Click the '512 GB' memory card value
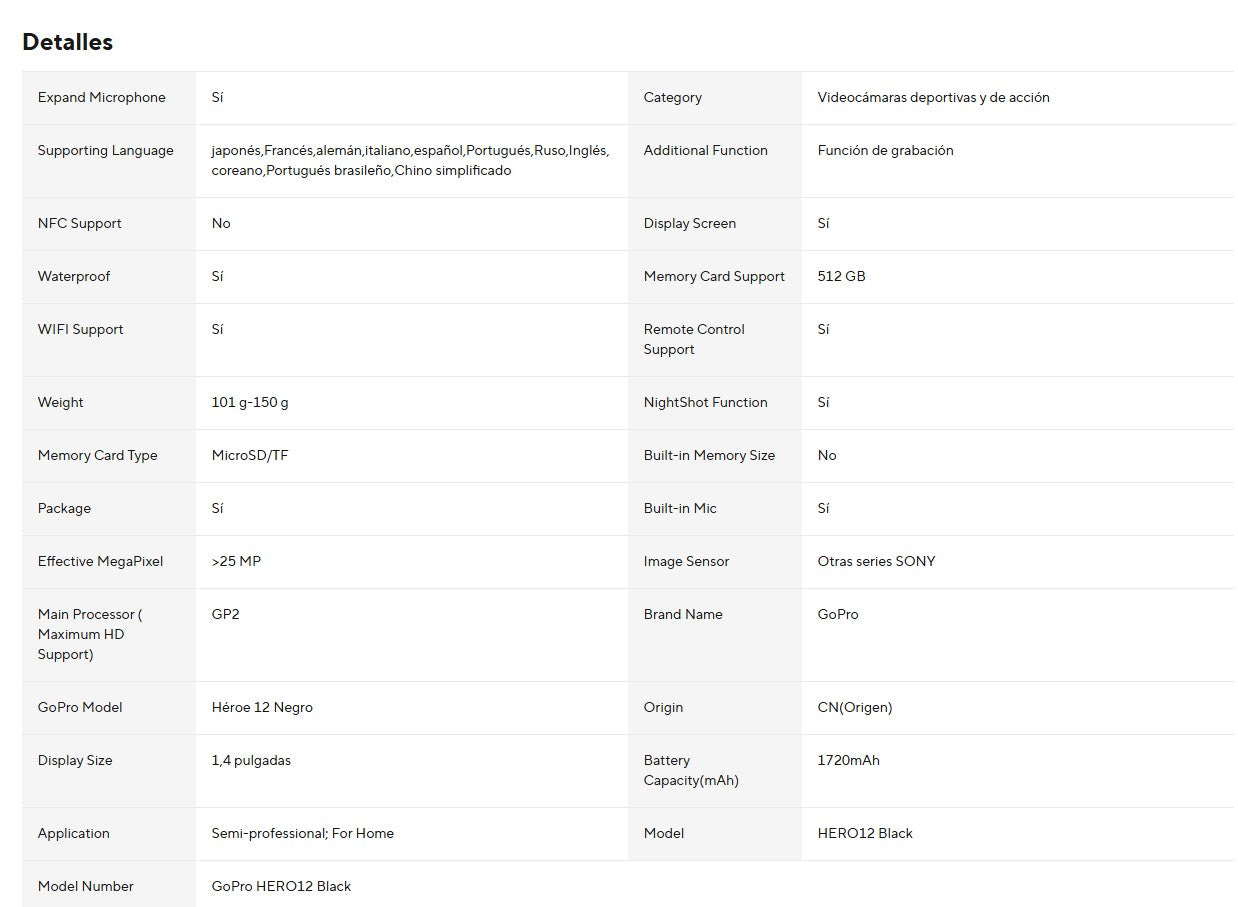The image size is (1238, 907). coord(841,276)
